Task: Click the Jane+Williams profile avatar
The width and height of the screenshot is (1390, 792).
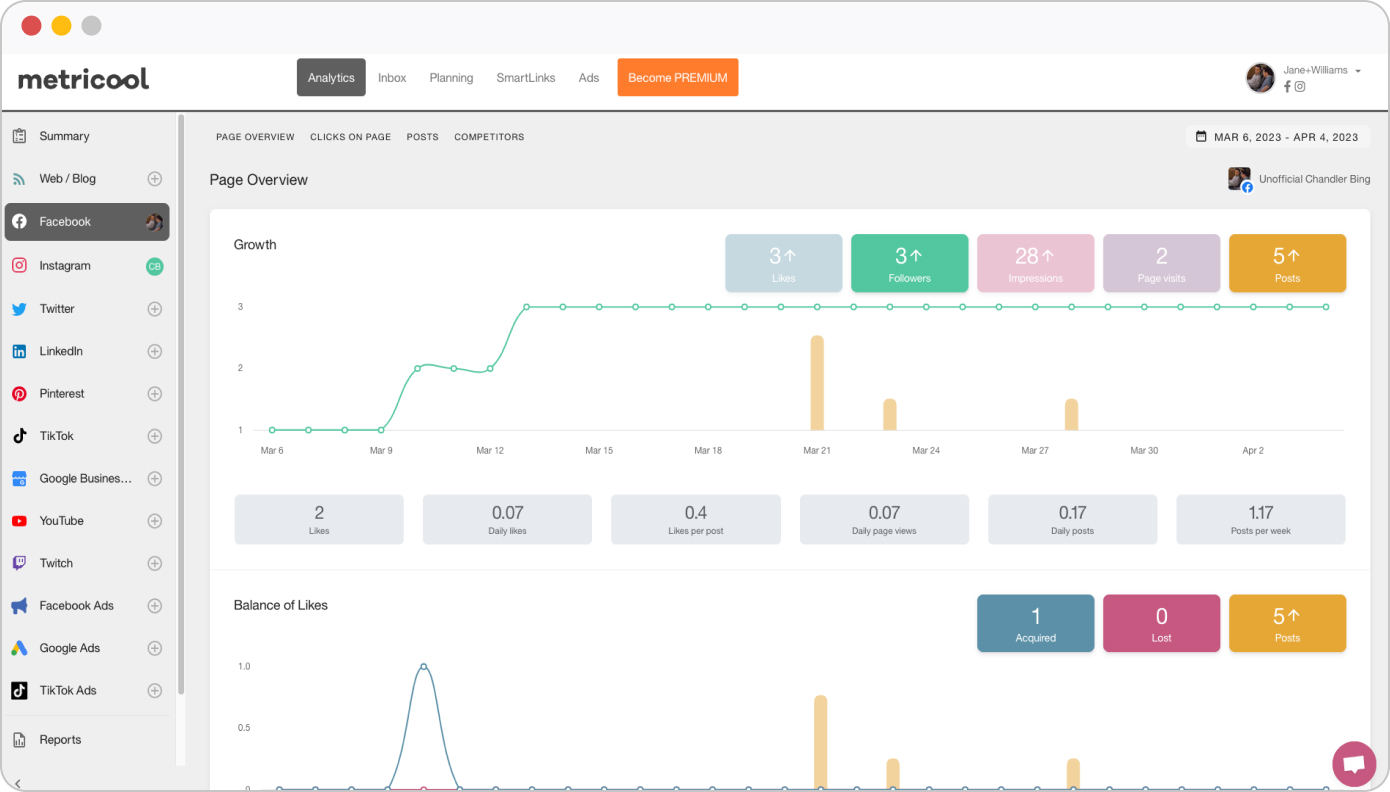Action: [1260, 78]
